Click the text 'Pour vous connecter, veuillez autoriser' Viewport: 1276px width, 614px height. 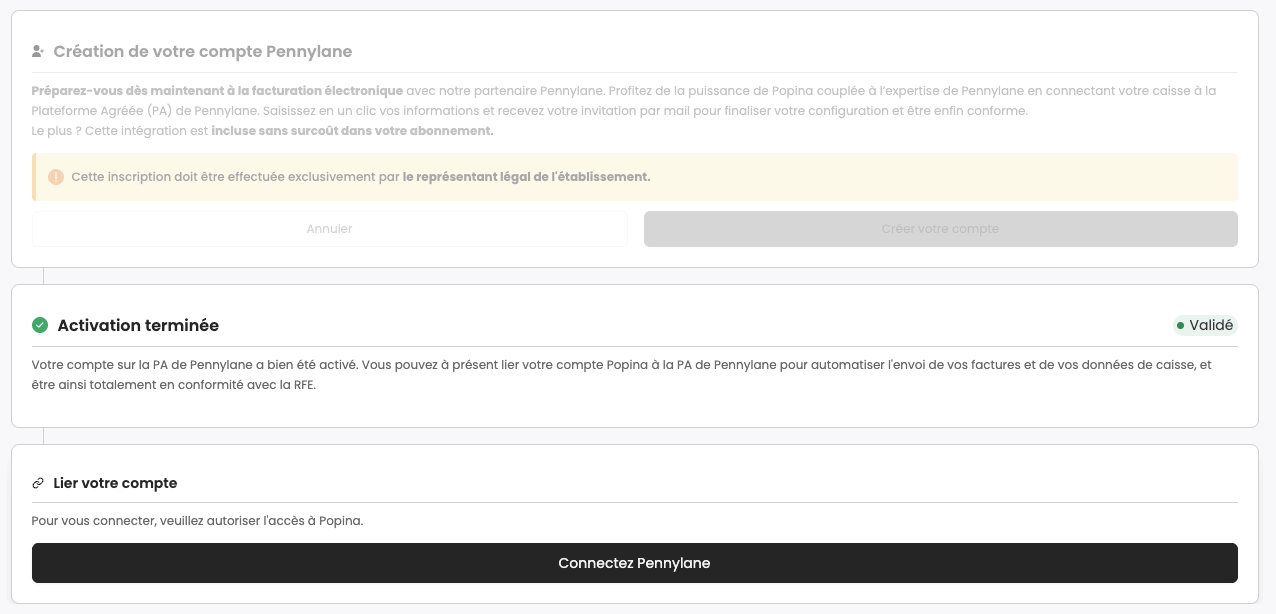point(197,521)
